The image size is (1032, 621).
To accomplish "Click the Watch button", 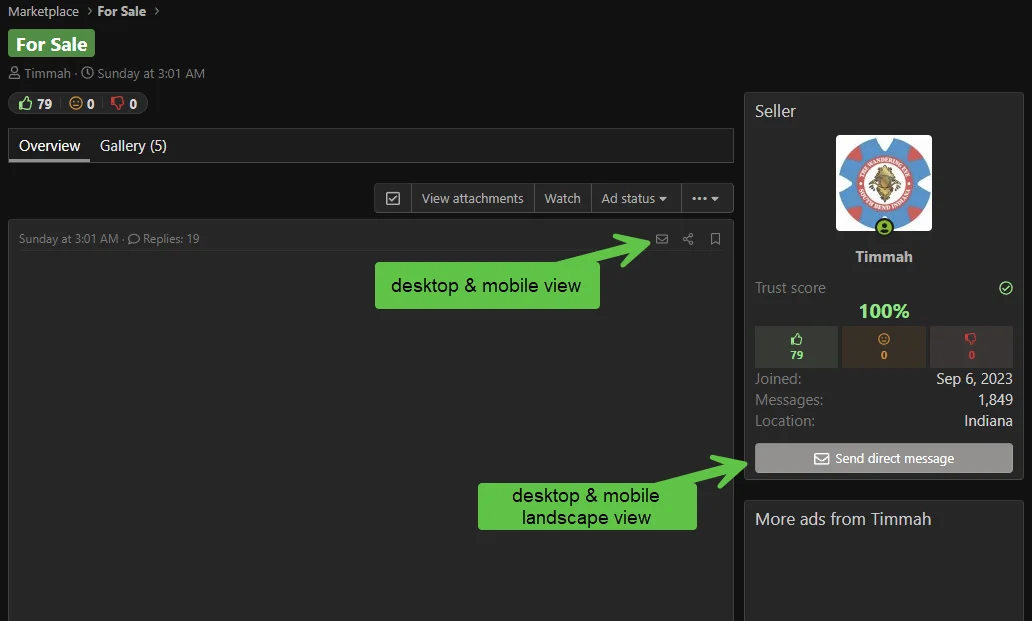I will click(x=562, y=198).
